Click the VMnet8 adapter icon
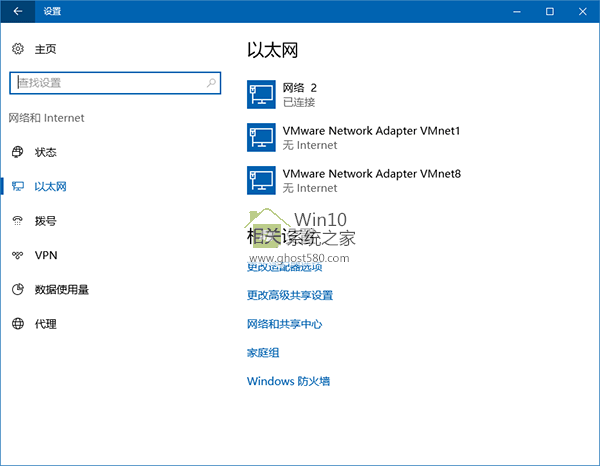Screen dimensions: 600x466 [261, 180]
